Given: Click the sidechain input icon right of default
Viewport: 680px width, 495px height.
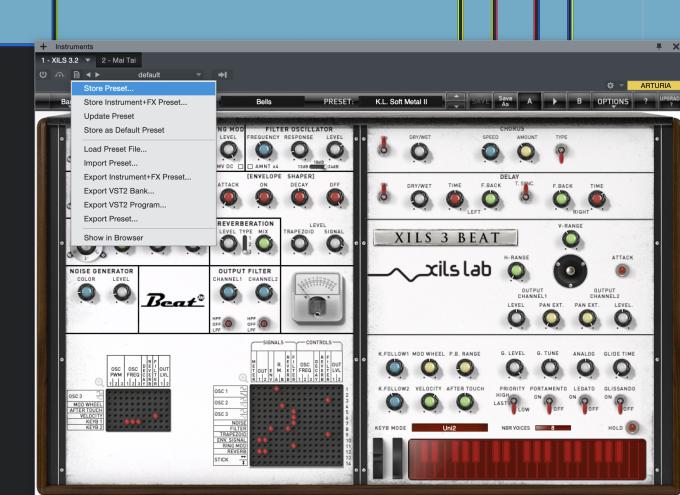Looking at the screenshot, I should click(x=222, y=75).
